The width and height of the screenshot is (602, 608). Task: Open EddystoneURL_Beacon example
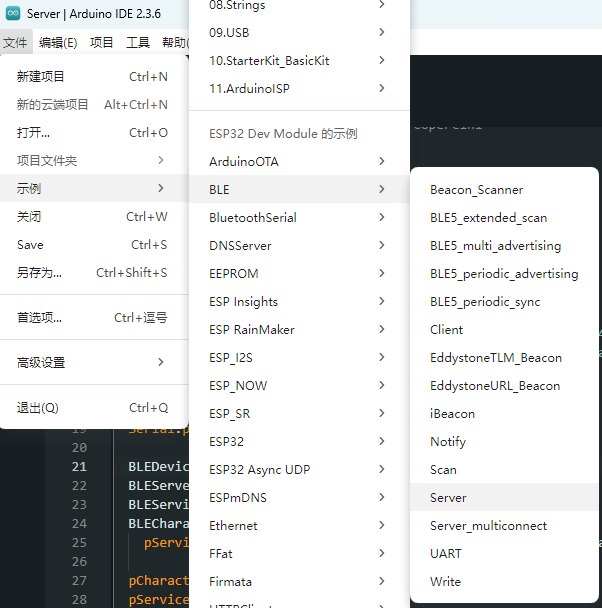[504, 385]
